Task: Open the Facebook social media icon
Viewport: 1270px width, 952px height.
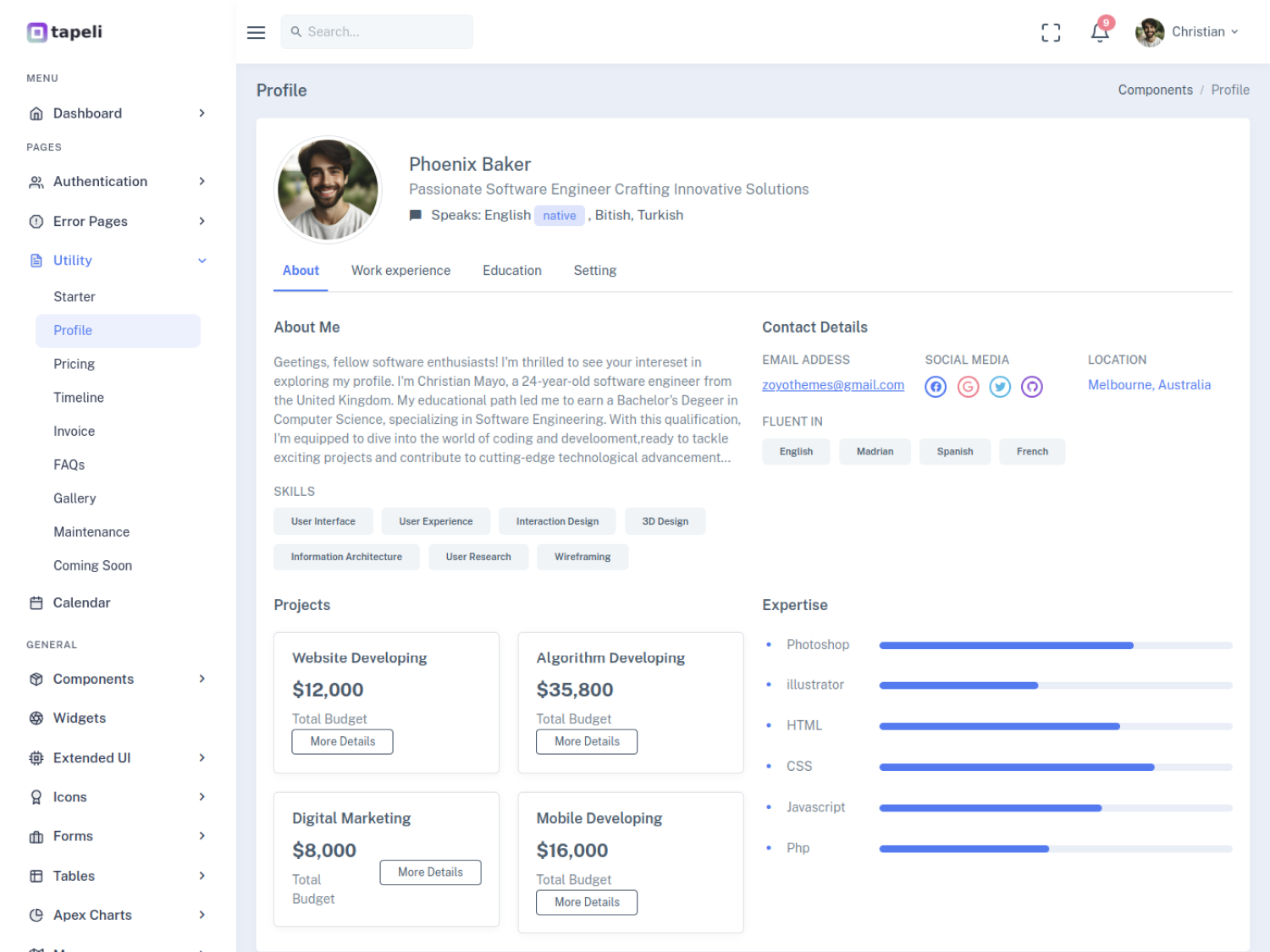Action: tap(936, 387)
